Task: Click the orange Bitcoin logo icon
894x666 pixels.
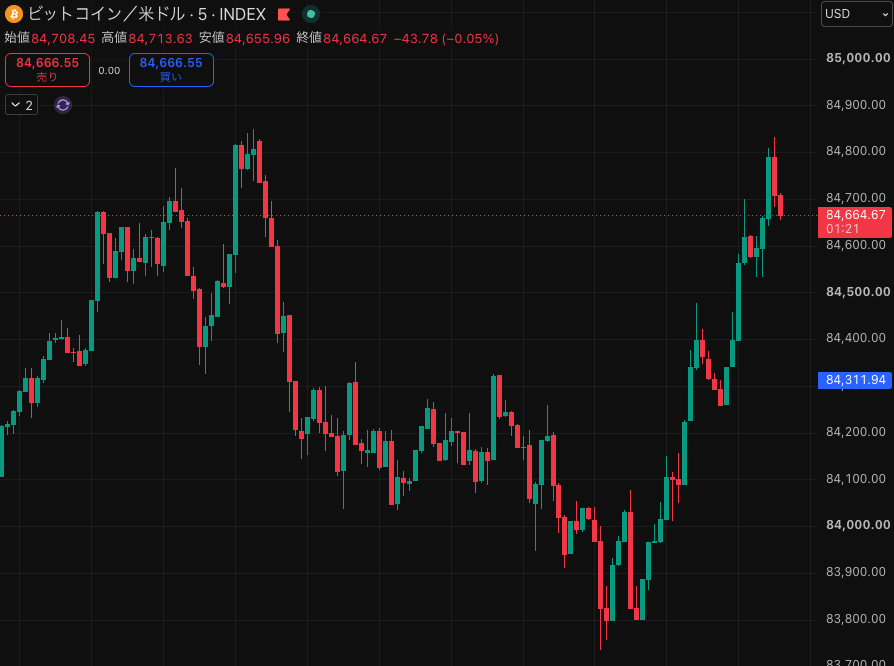Action: [14, 14]
